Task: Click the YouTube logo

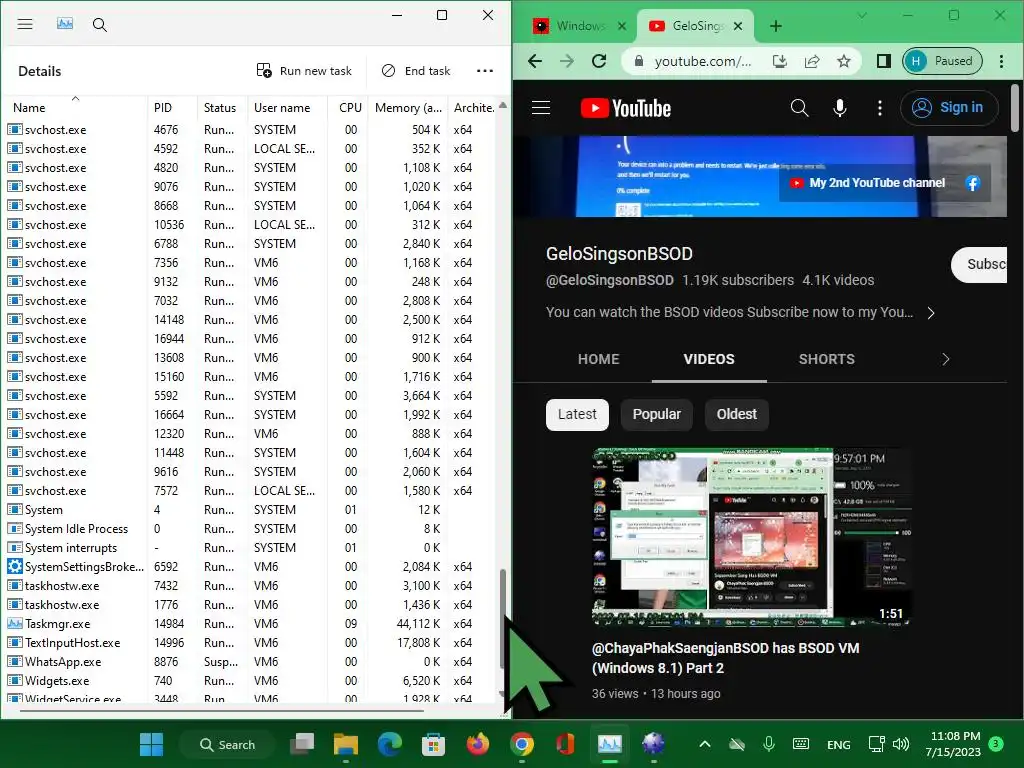Action: (626, 108)
